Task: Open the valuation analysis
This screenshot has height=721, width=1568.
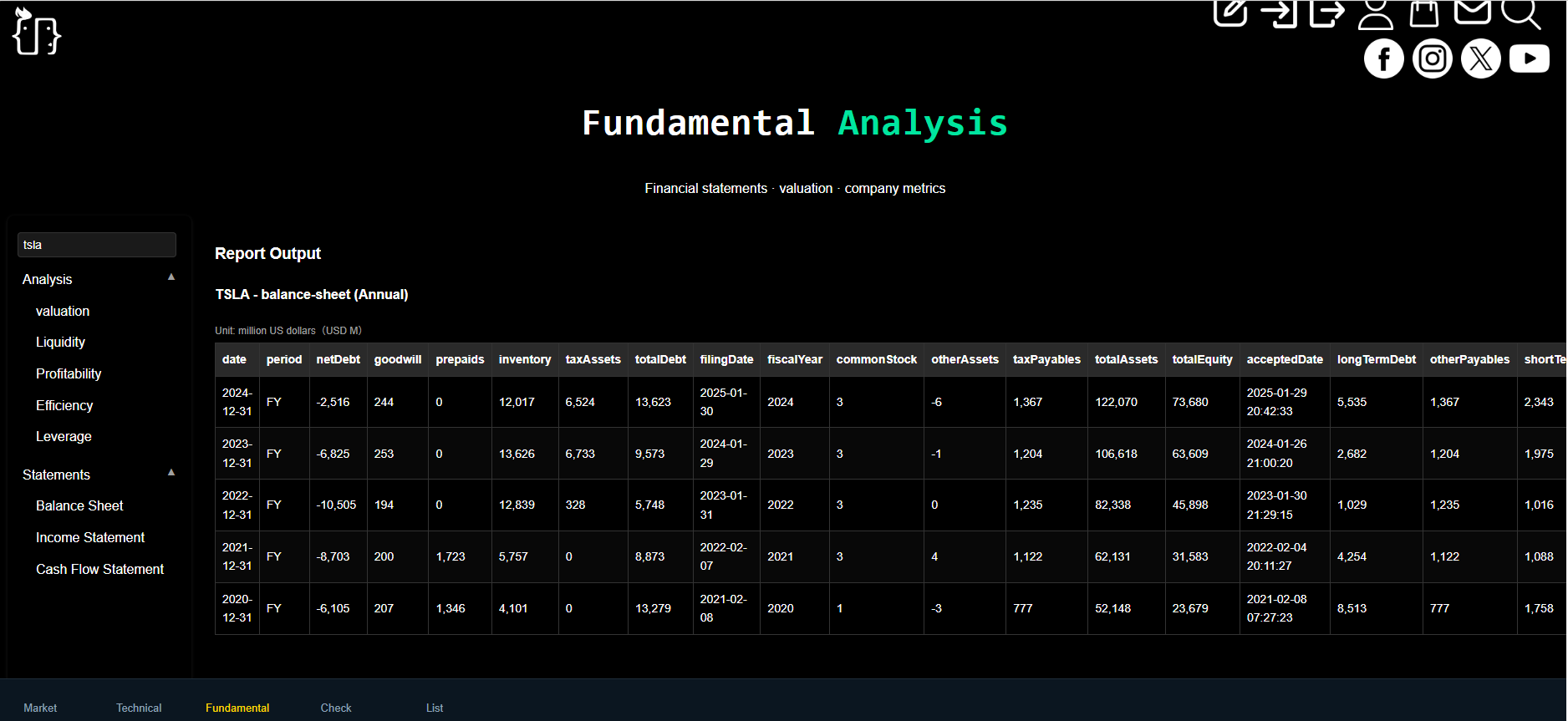Action: pyautogui.click(x=63, y=311)
